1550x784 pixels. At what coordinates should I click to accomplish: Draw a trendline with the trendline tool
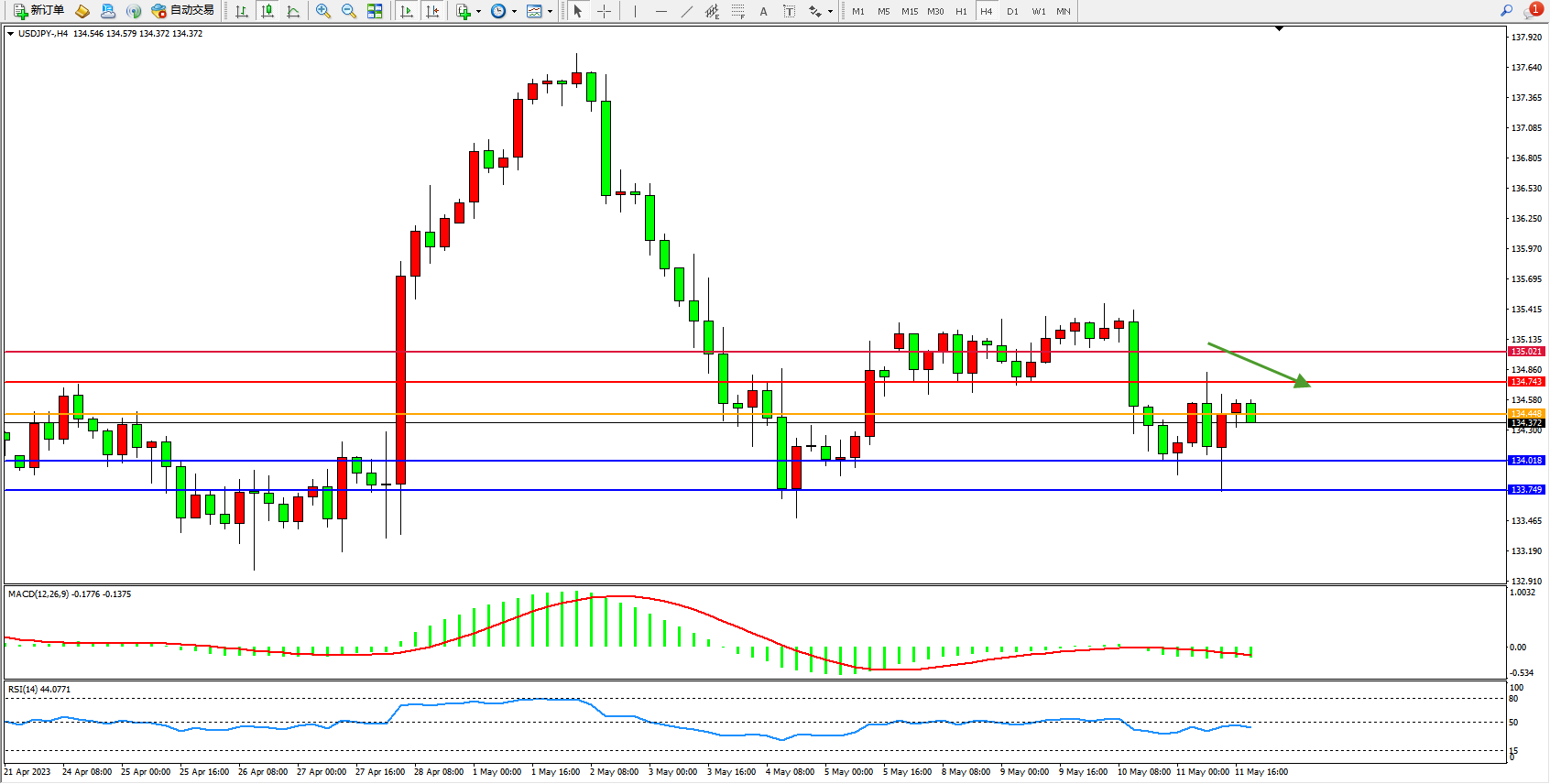[x=687, y=11]
